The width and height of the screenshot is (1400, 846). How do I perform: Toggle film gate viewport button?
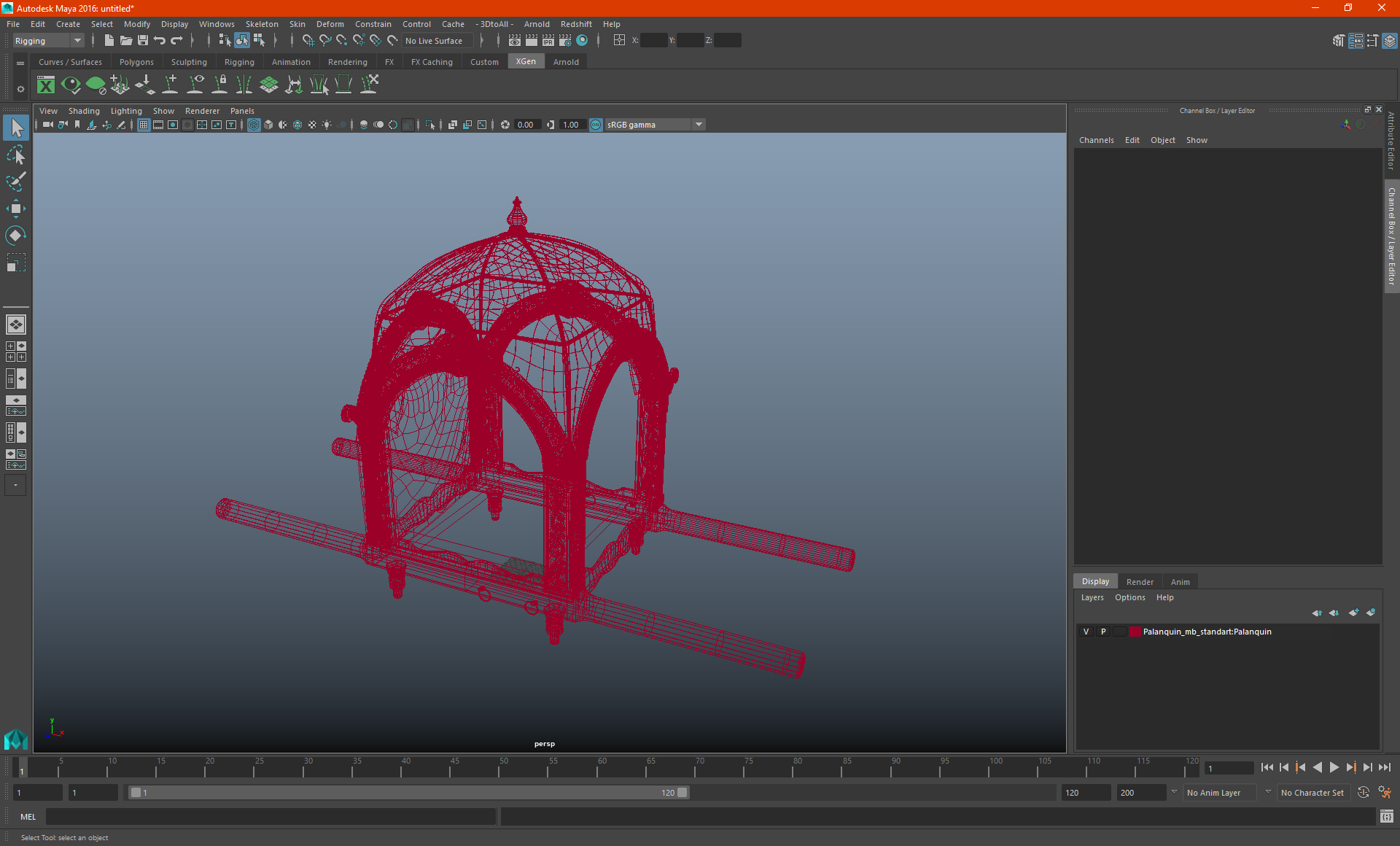coord(158,125)
